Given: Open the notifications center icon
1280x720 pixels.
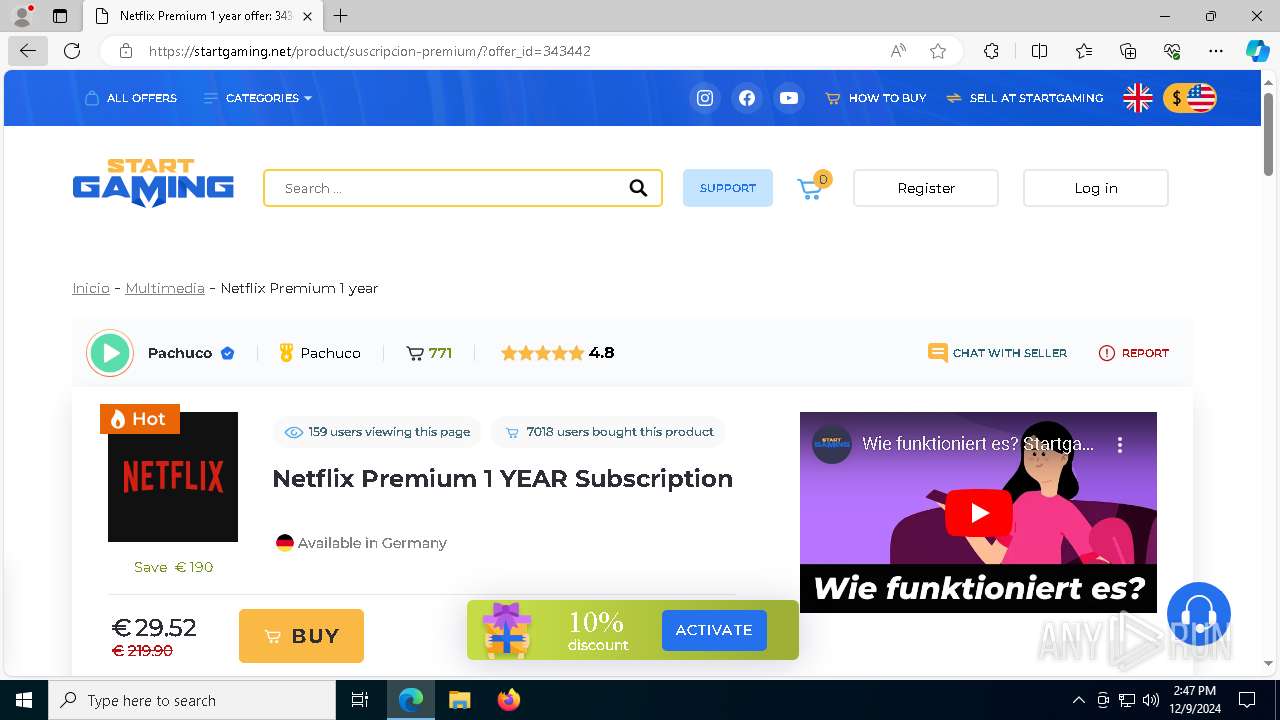Looking at the screenshot, I should tap(1247, 700).
